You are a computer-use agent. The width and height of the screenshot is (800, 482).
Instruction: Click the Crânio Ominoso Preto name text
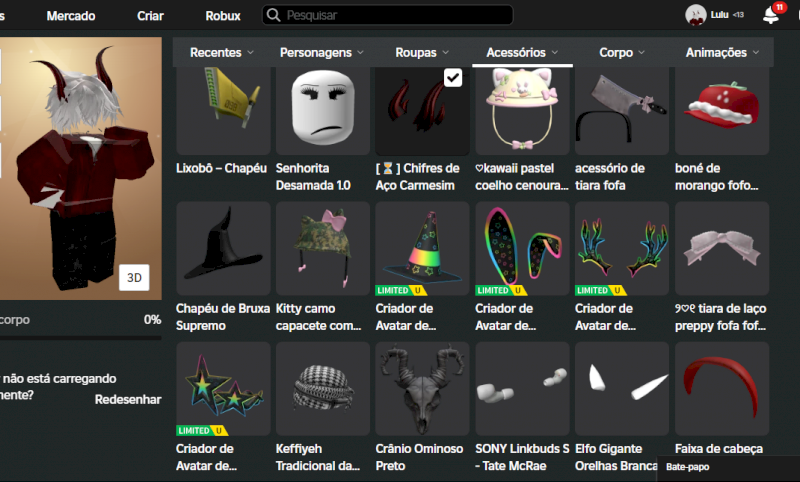pyautogui.click(x=419, y=457)
